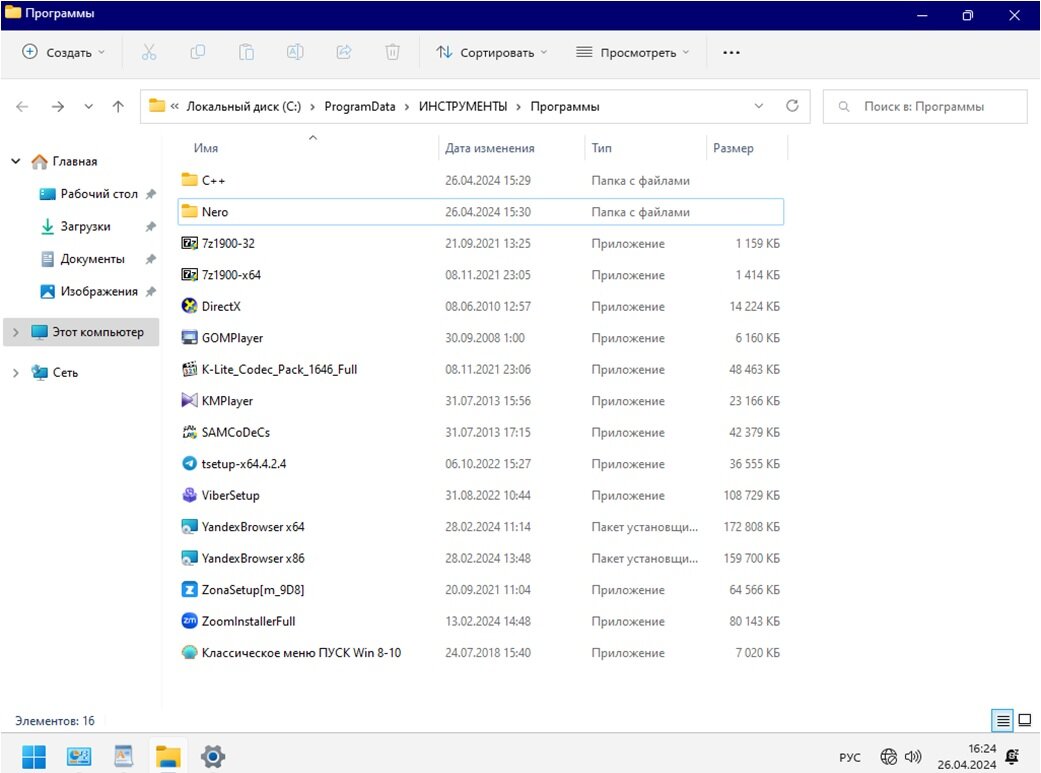Image resolution: width=1041 pixels, height=773 pixels.
Task: Open Изображения in sidebar
Action: tap(99, 292)
